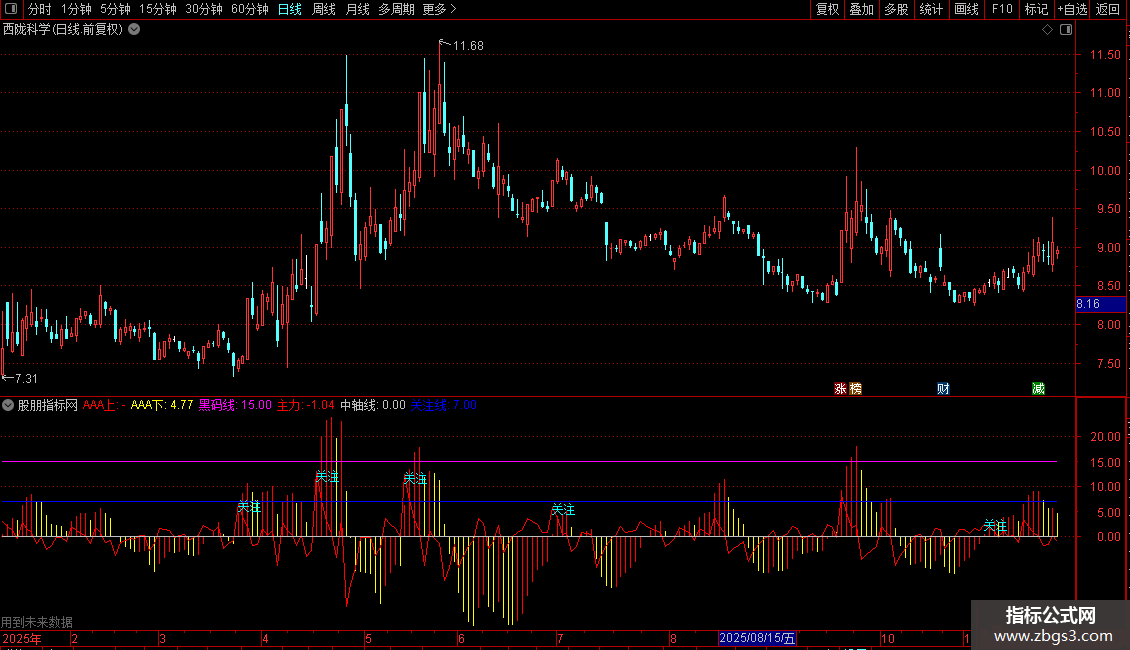Expand the 股朋指标网 indicator dropdown
The image size is (1130, 650).
click(x=8, y=405)
